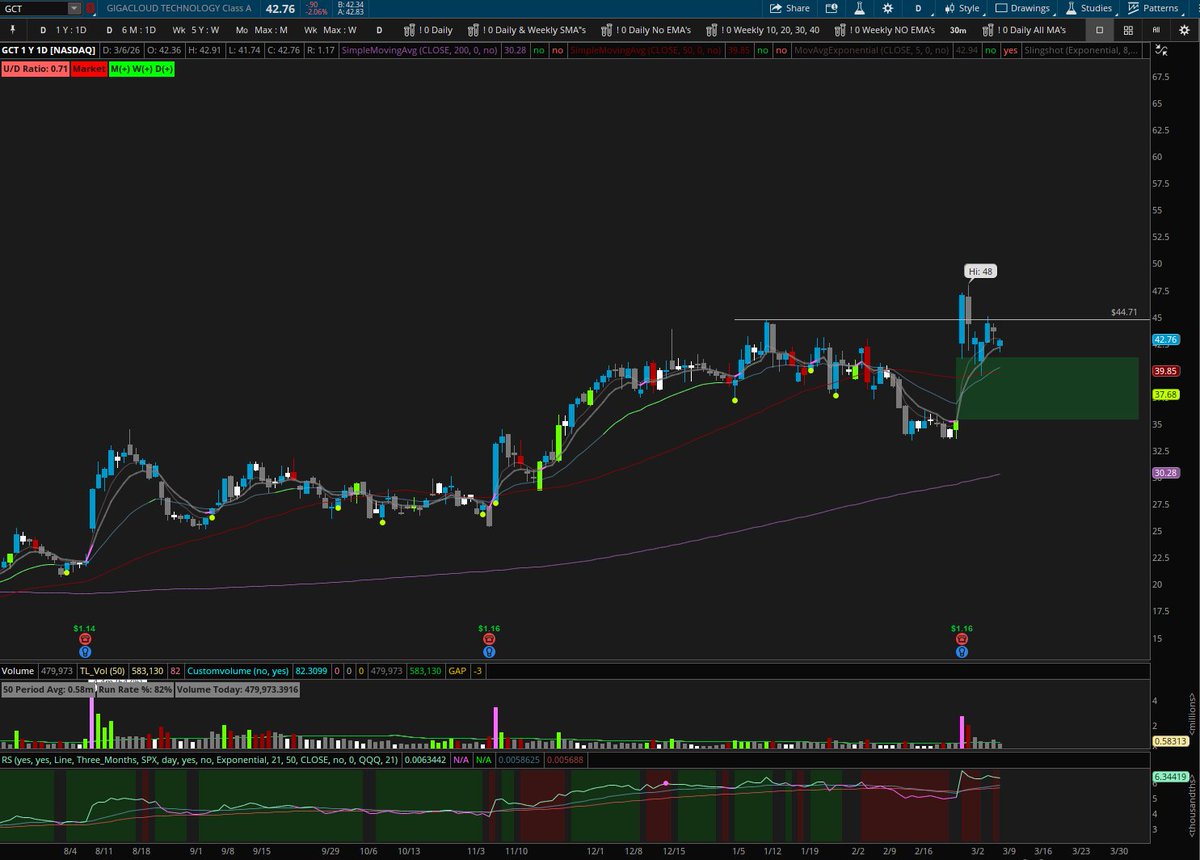The image size is (1200, 860).
Task: Open the symbol dropdown arrow next to GCT
Action: pyautogui.click(x=75, y=8)
